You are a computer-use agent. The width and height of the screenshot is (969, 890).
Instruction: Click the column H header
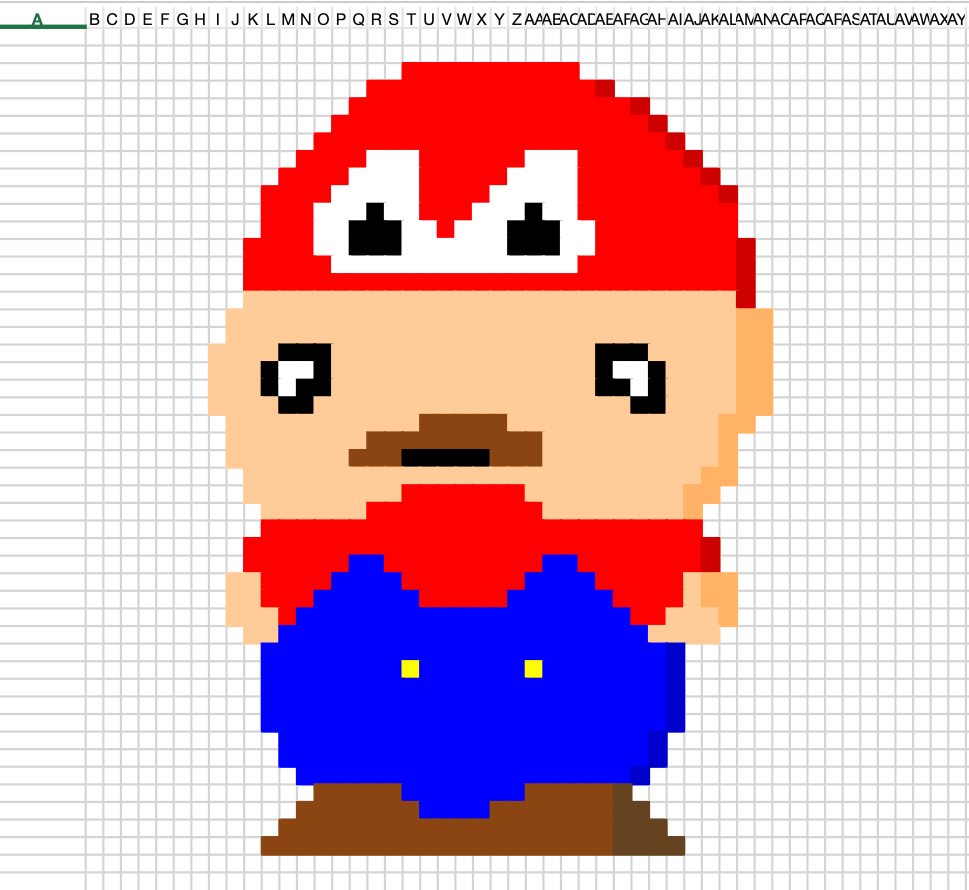tap(200, 19)
